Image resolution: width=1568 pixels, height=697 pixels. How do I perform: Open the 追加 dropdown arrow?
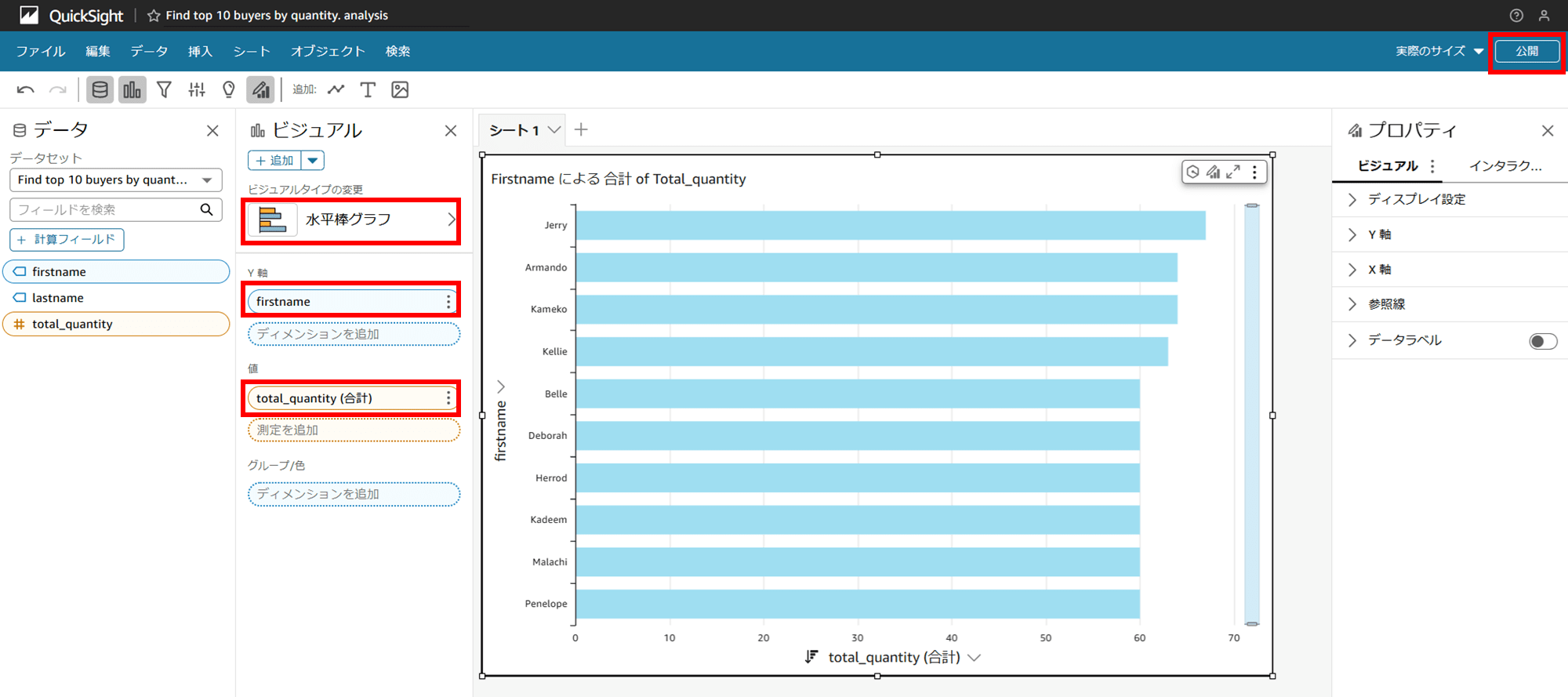click(313, 161)
